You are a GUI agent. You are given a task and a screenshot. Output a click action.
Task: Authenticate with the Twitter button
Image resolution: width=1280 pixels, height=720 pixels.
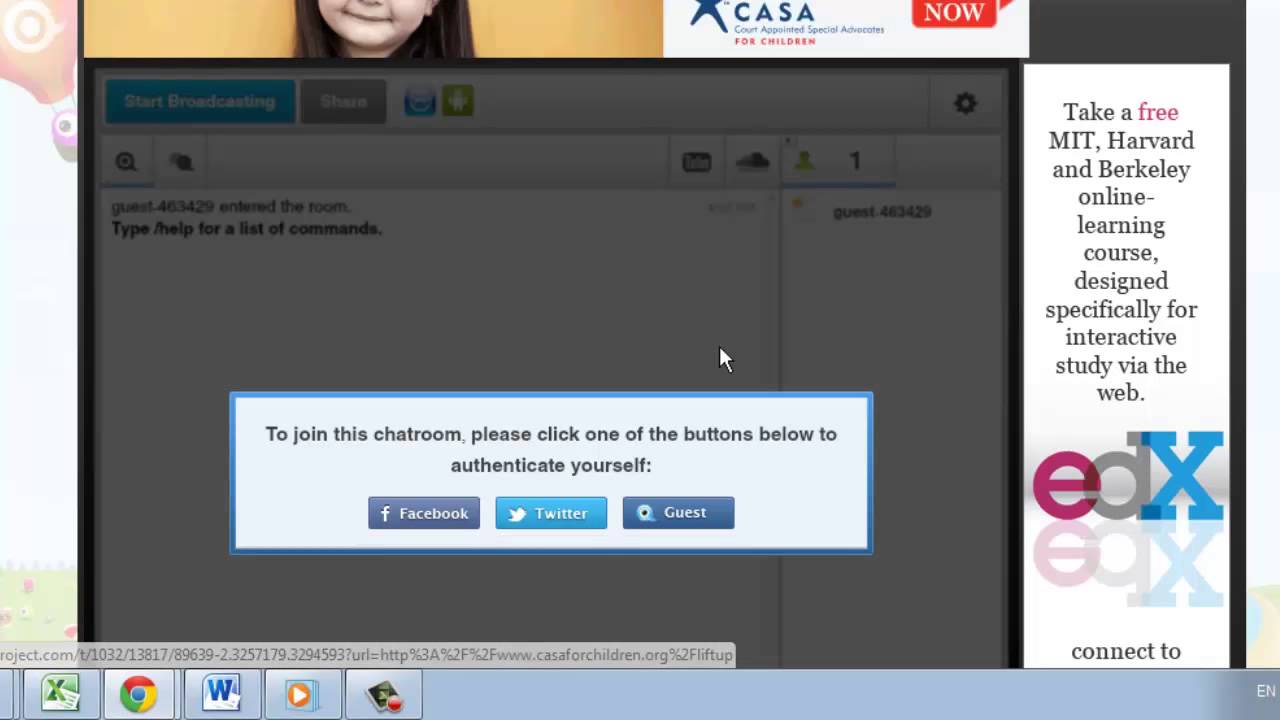click(x=551, y=513)
